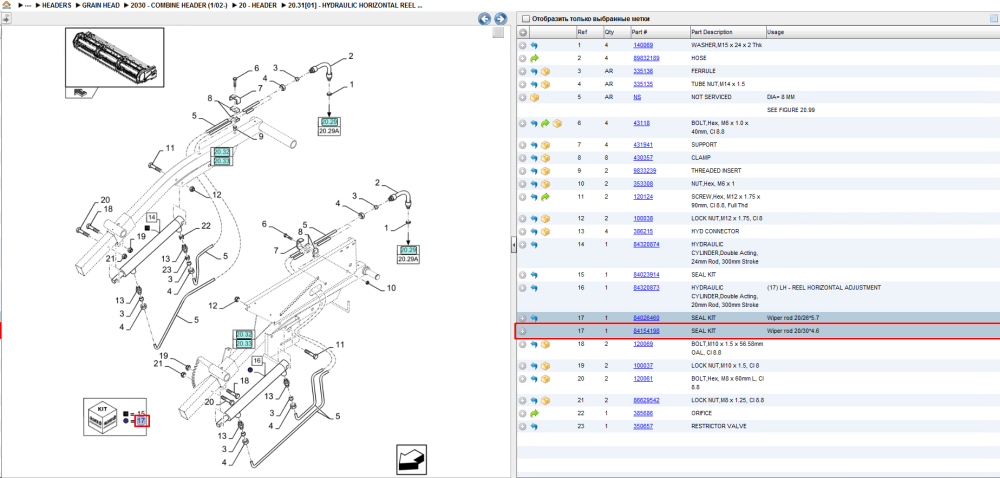Select the 'DIA= 8 MM' usage cell
This screenshot has height=478, width=1000.
click(781, 98)
